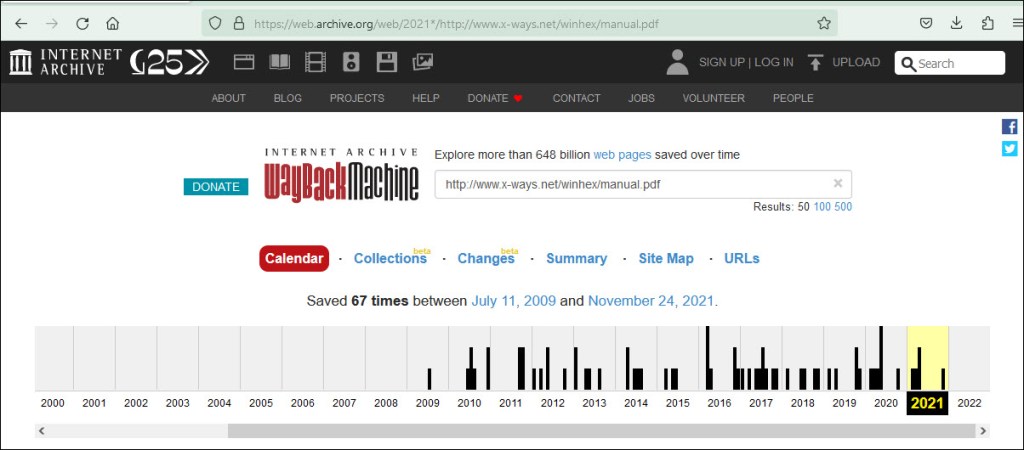This screenshot has width=1024, height=450.
Task: Share on Twitter icon
Action: coord(1010,149)
